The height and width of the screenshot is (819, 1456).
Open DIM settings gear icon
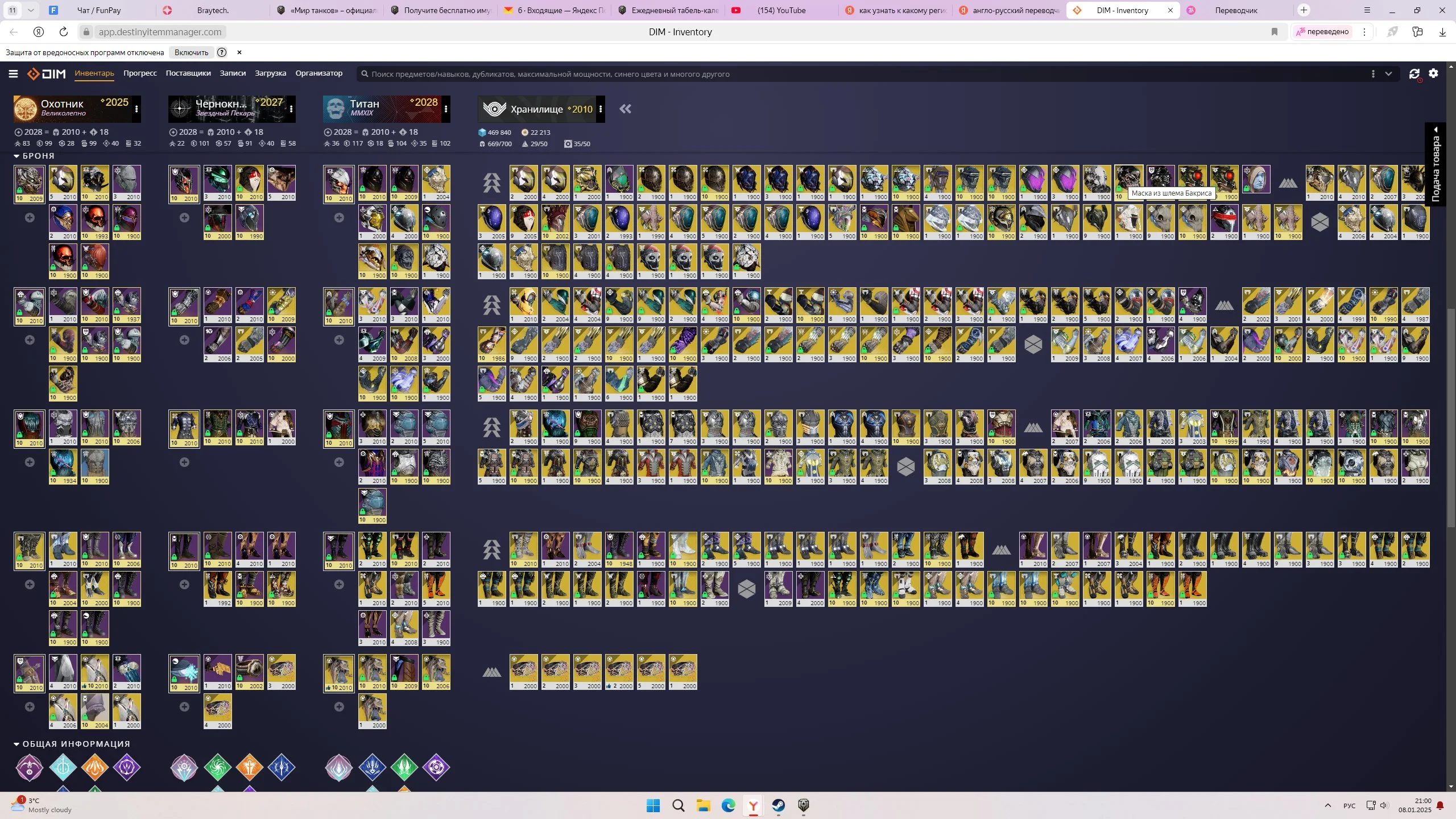pyautogui.click(x=1433, y=73)
